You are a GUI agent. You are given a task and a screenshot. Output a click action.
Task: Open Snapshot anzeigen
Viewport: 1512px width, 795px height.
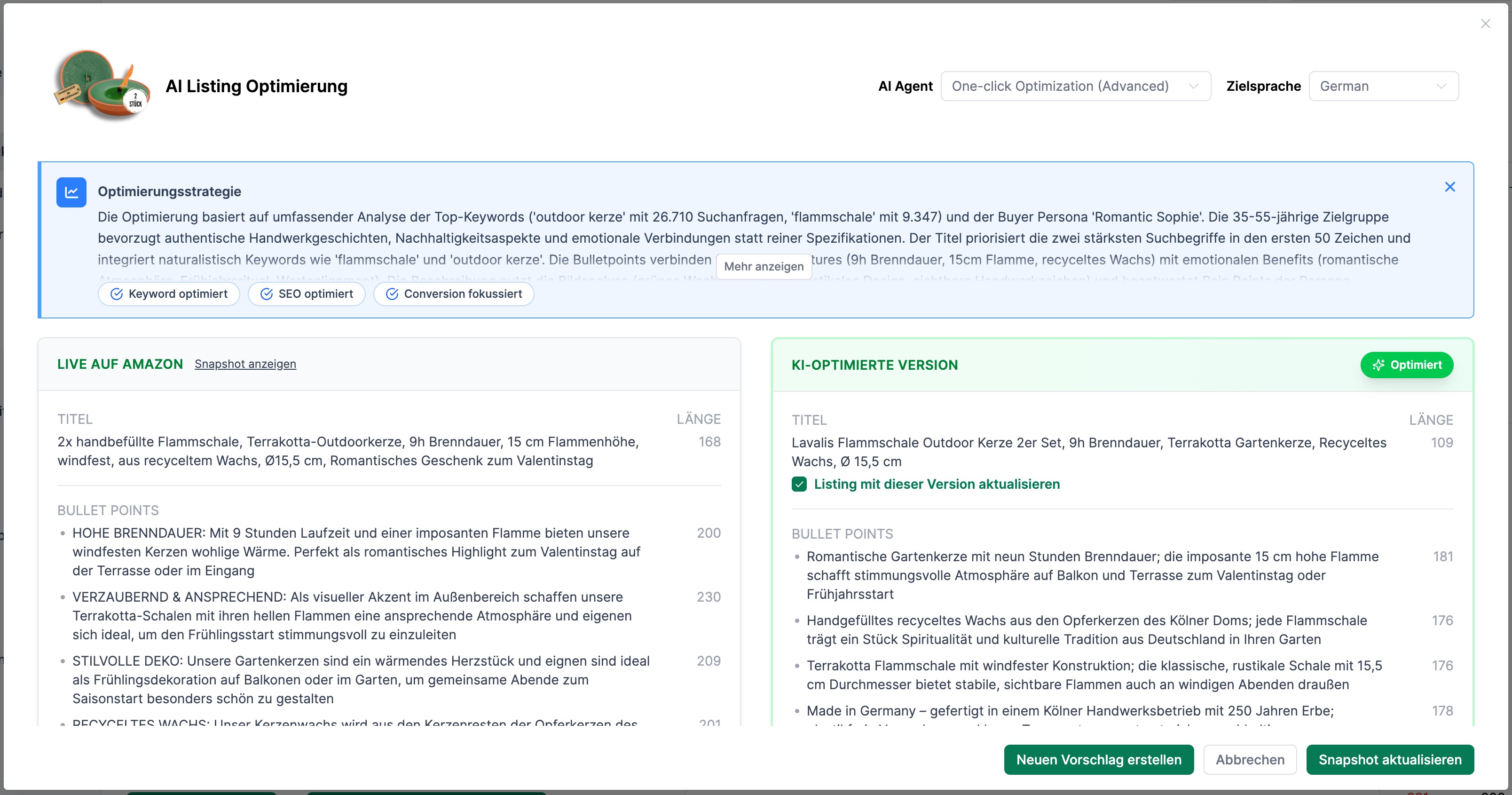point(245,364)
